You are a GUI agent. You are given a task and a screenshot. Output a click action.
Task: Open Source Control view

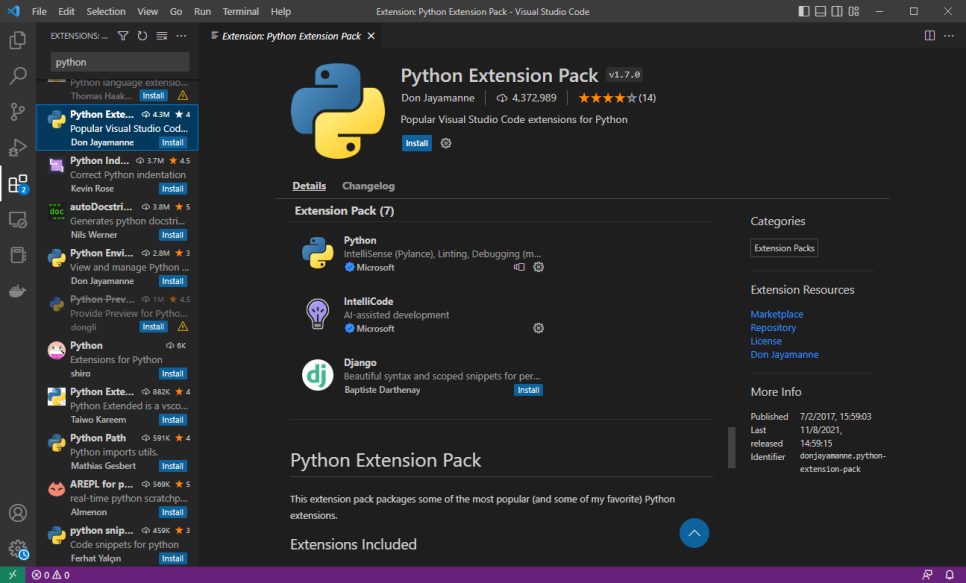(x=17, y=112)
